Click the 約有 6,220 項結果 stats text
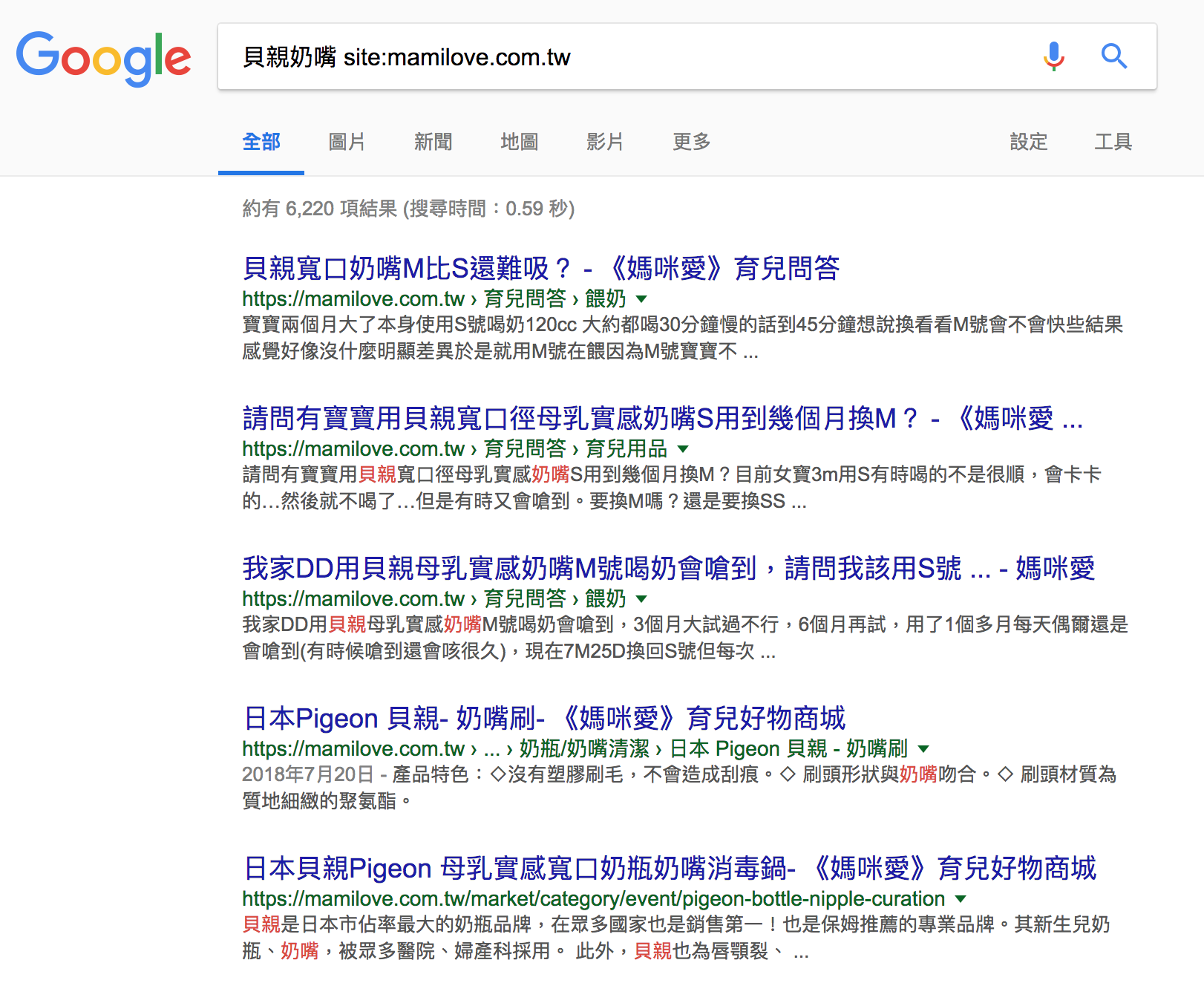This screenshot has width=1204, height=983. point(408,209)
